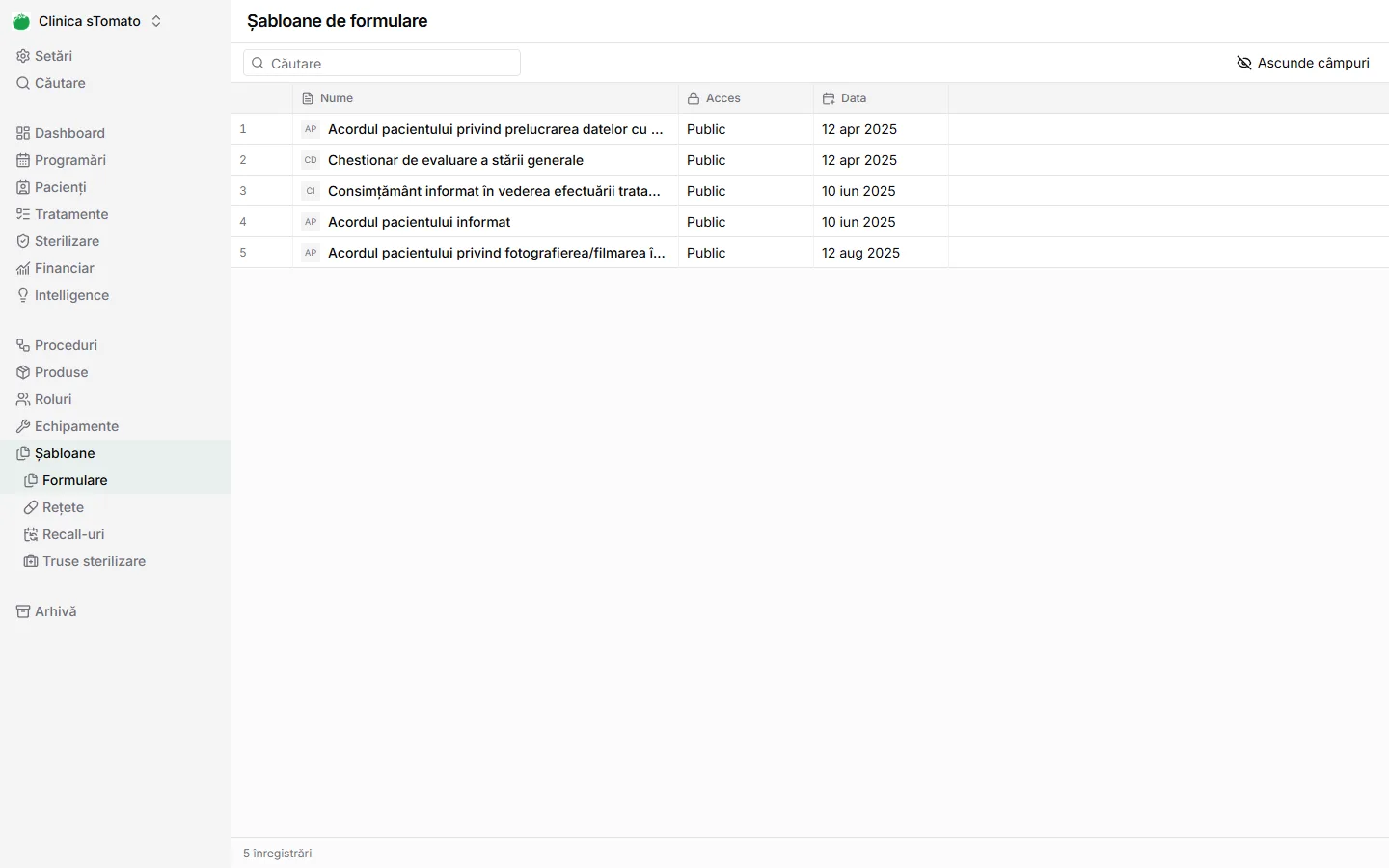Viewport: 1389px width, 868px height.
Task: Go to Rețete templates
Action: pos(116,507)
